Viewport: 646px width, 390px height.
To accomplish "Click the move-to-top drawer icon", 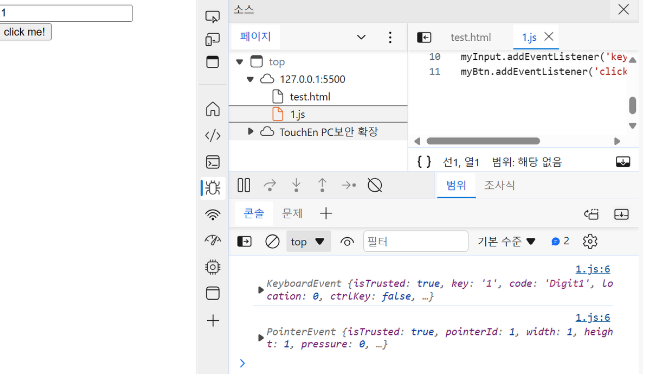I will pos(592,214).
